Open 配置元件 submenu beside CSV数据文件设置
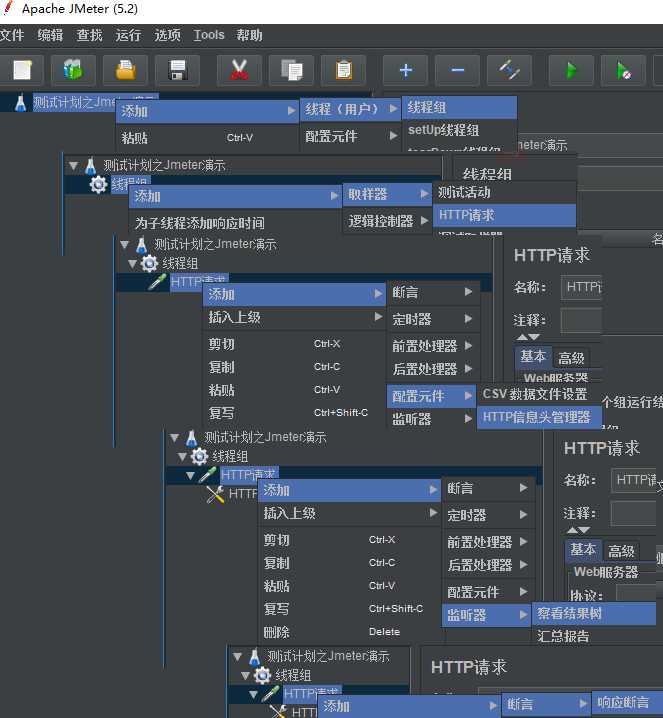663x718 pixels. pyautogui.click(x=431, y=396)
